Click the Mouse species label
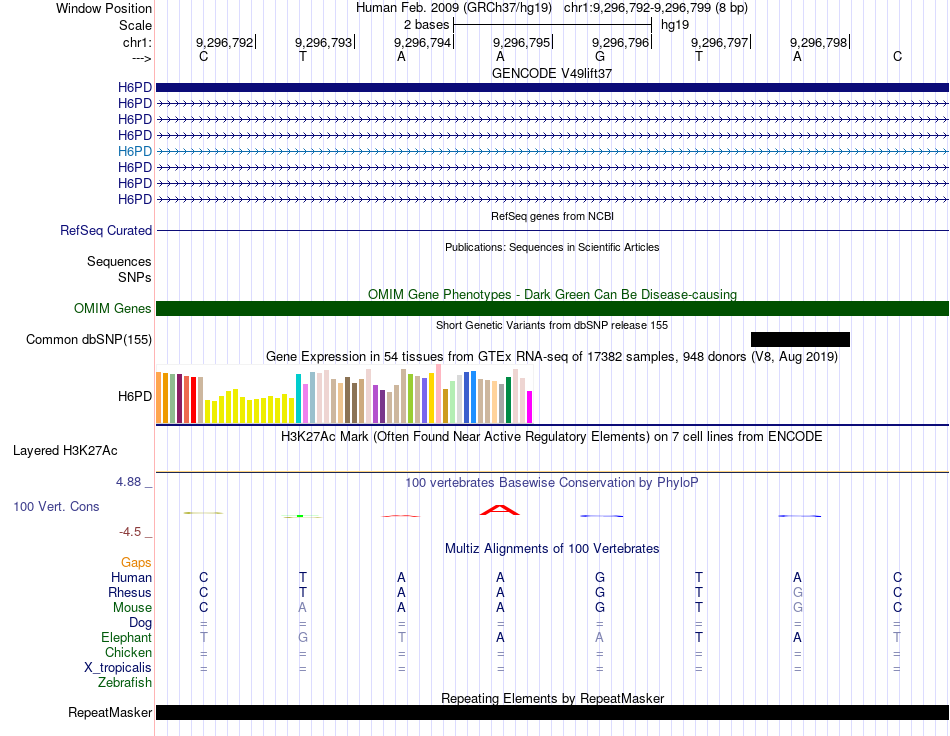This screenshot has height=736, width=950. pyautogui.click(x=132, y=608)
